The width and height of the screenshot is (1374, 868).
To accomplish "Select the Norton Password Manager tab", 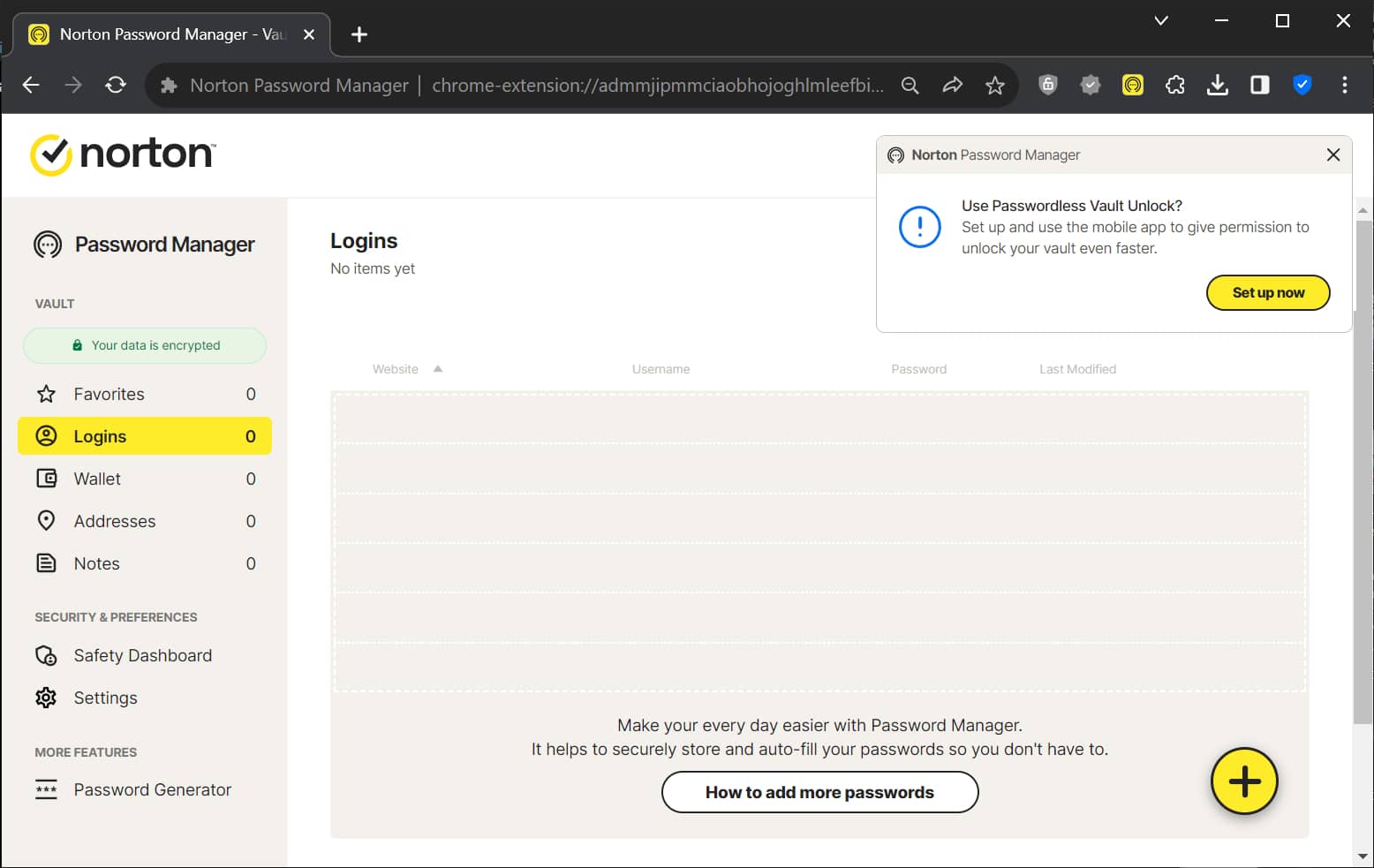I will (172, 34).
